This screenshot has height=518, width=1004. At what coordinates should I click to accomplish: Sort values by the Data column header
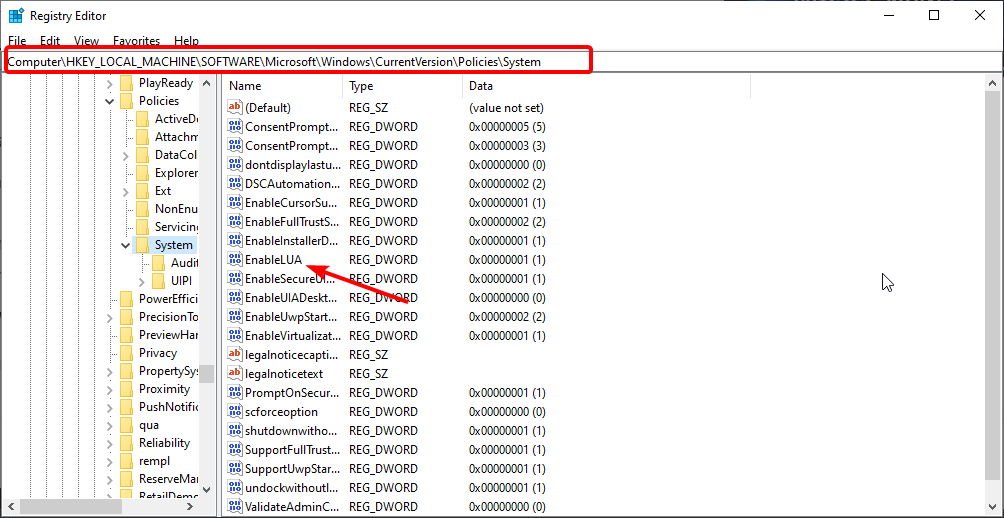point(606,86)
